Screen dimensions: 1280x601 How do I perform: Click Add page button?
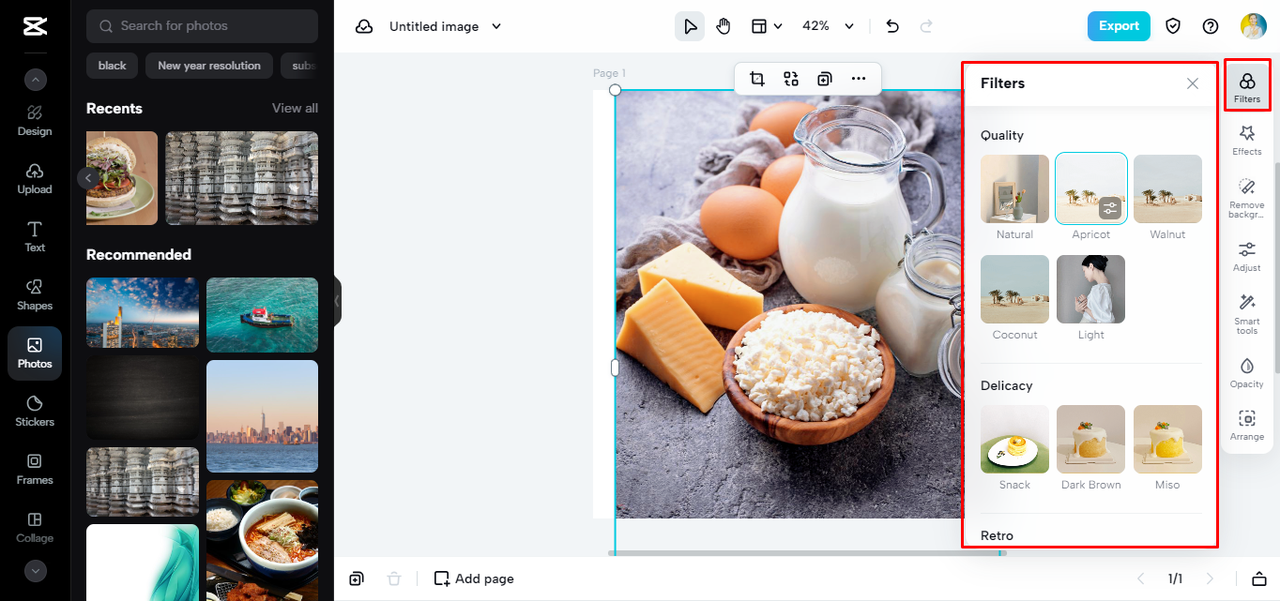click(474, 579)
